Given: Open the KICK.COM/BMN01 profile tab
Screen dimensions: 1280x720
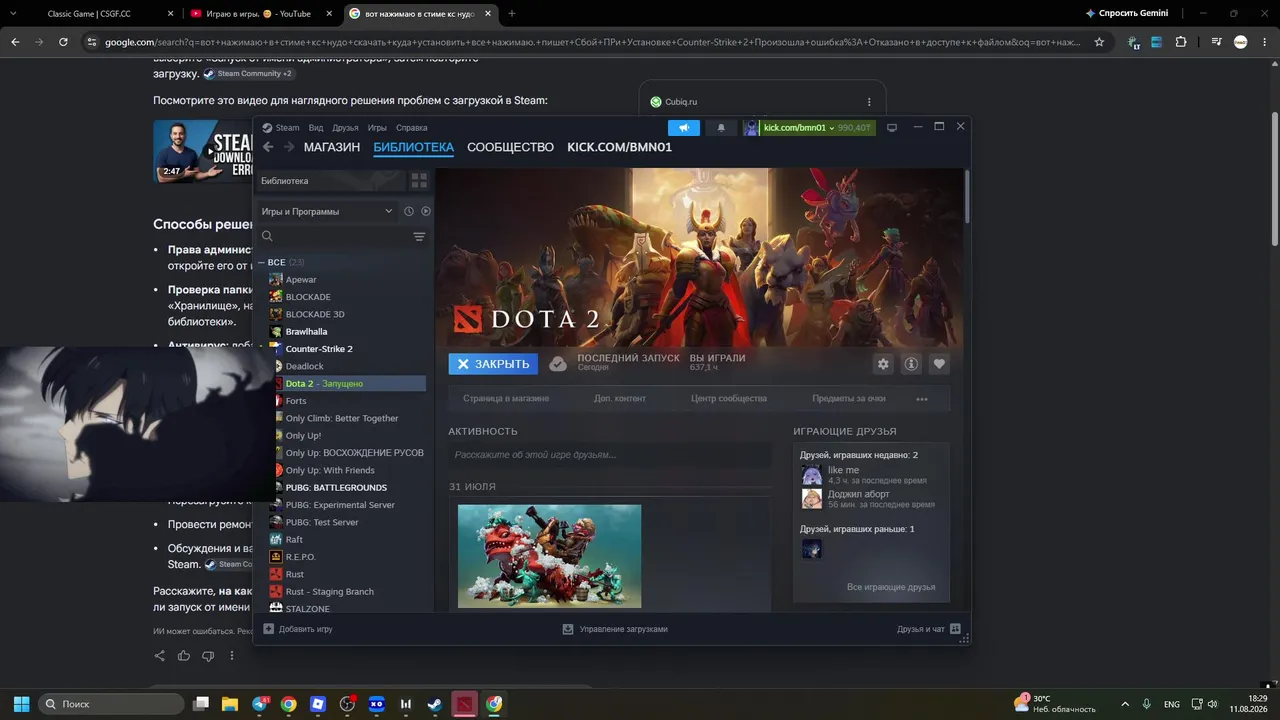Looking at the screenshot, I should (620, 147).
